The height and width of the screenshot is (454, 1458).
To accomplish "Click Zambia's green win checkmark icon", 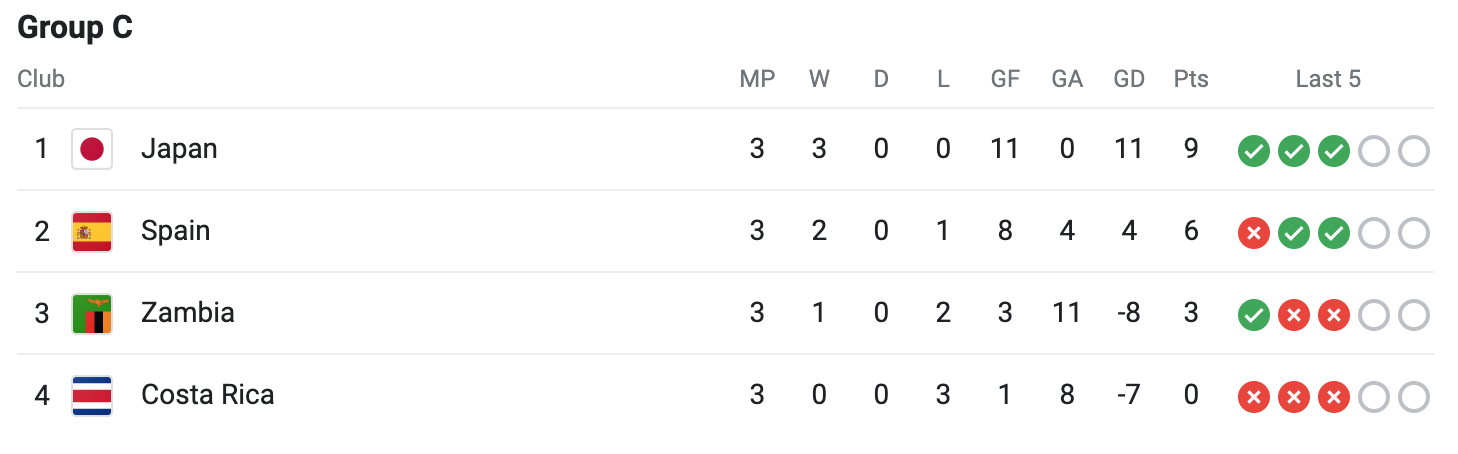I will (1253, 316).
